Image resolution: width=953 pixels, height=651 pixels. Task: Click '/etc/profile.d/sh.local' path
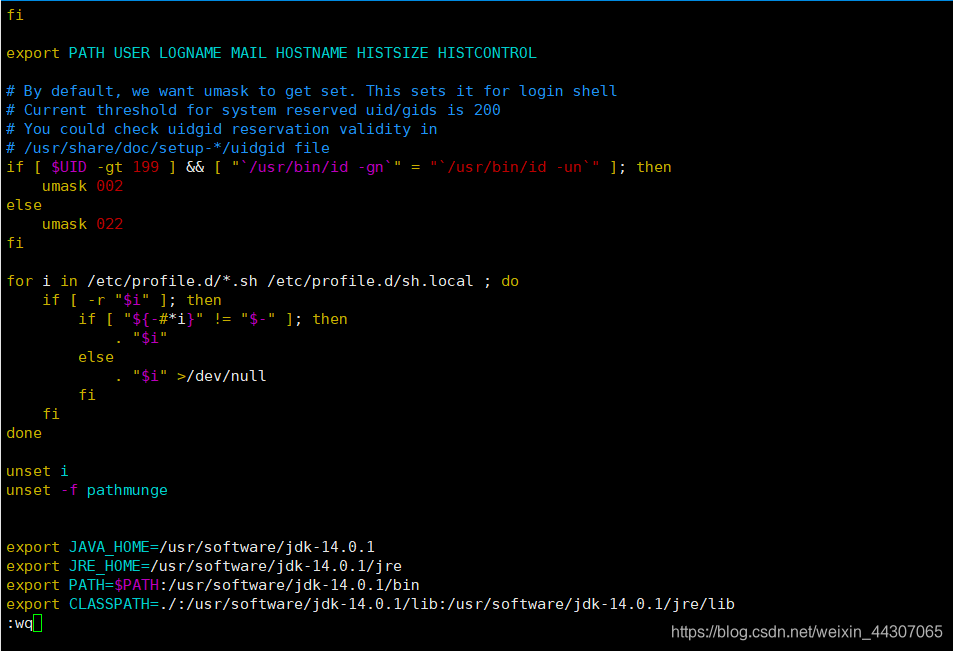pyautogui.click(x=370, y=281)
